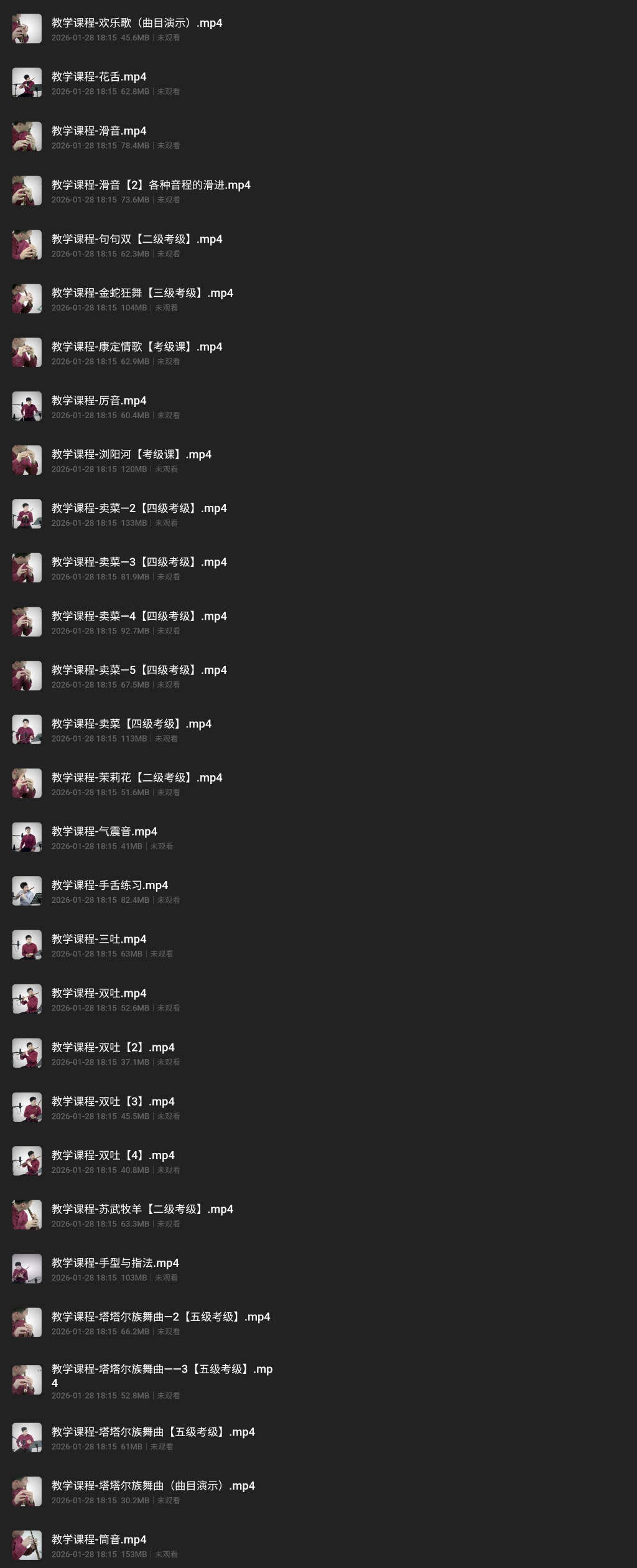
Task: Select thumbnail of 茉莉花【二级考级】.mp4
Action: (27, 783)
